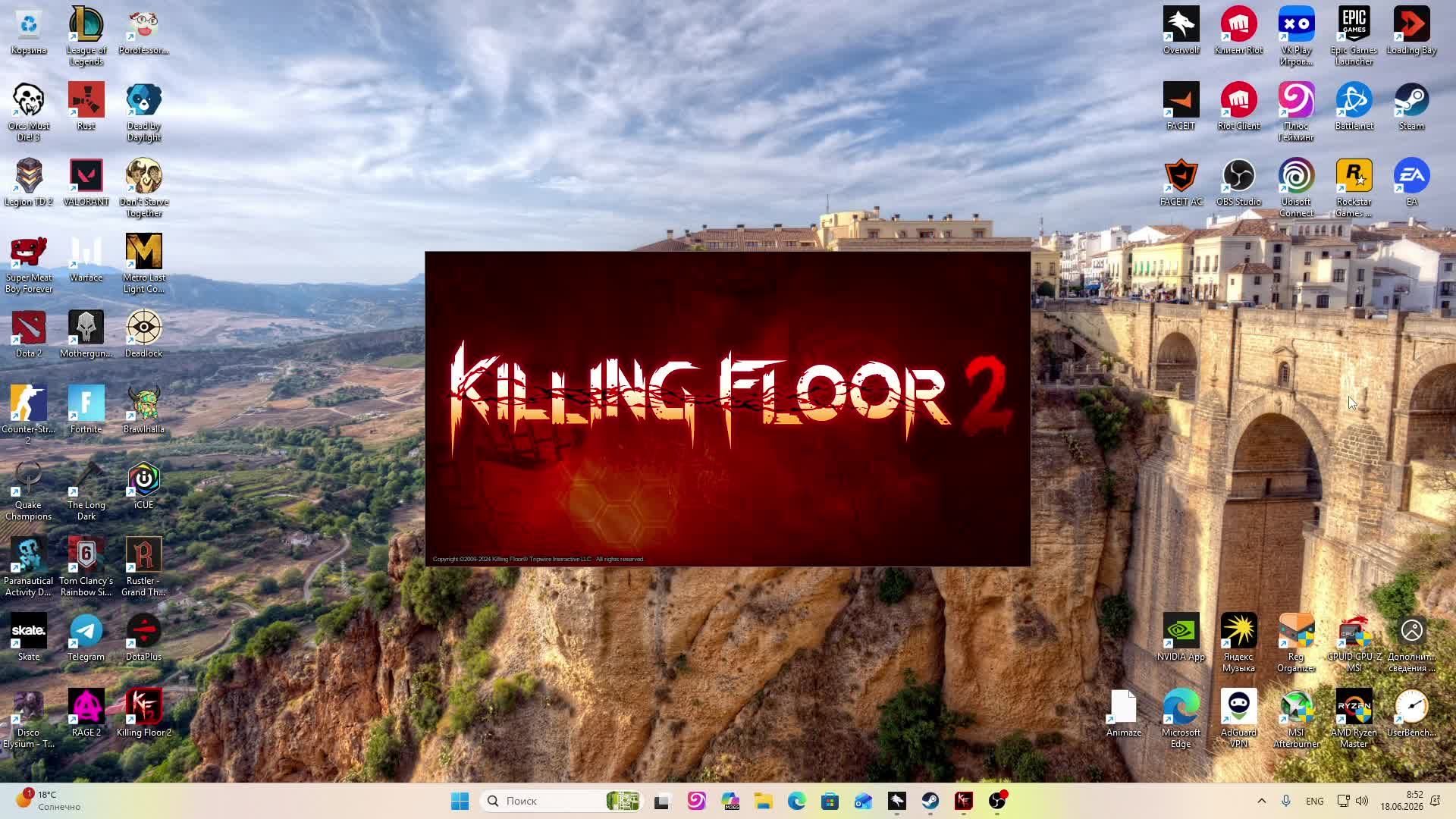Viewport: 1456px width, 819px height.
Task: Select the Клиент Riot desktop icon
Action: (x=1238, y=30)
